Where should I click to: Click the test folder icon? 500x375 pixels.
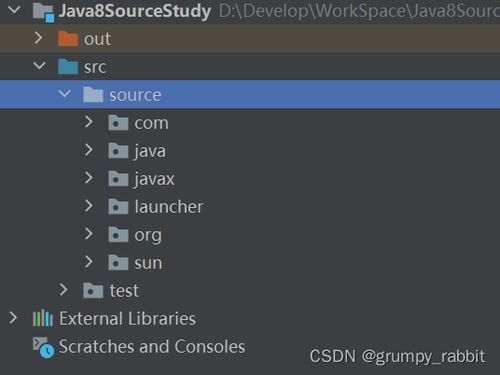[93, 290]
